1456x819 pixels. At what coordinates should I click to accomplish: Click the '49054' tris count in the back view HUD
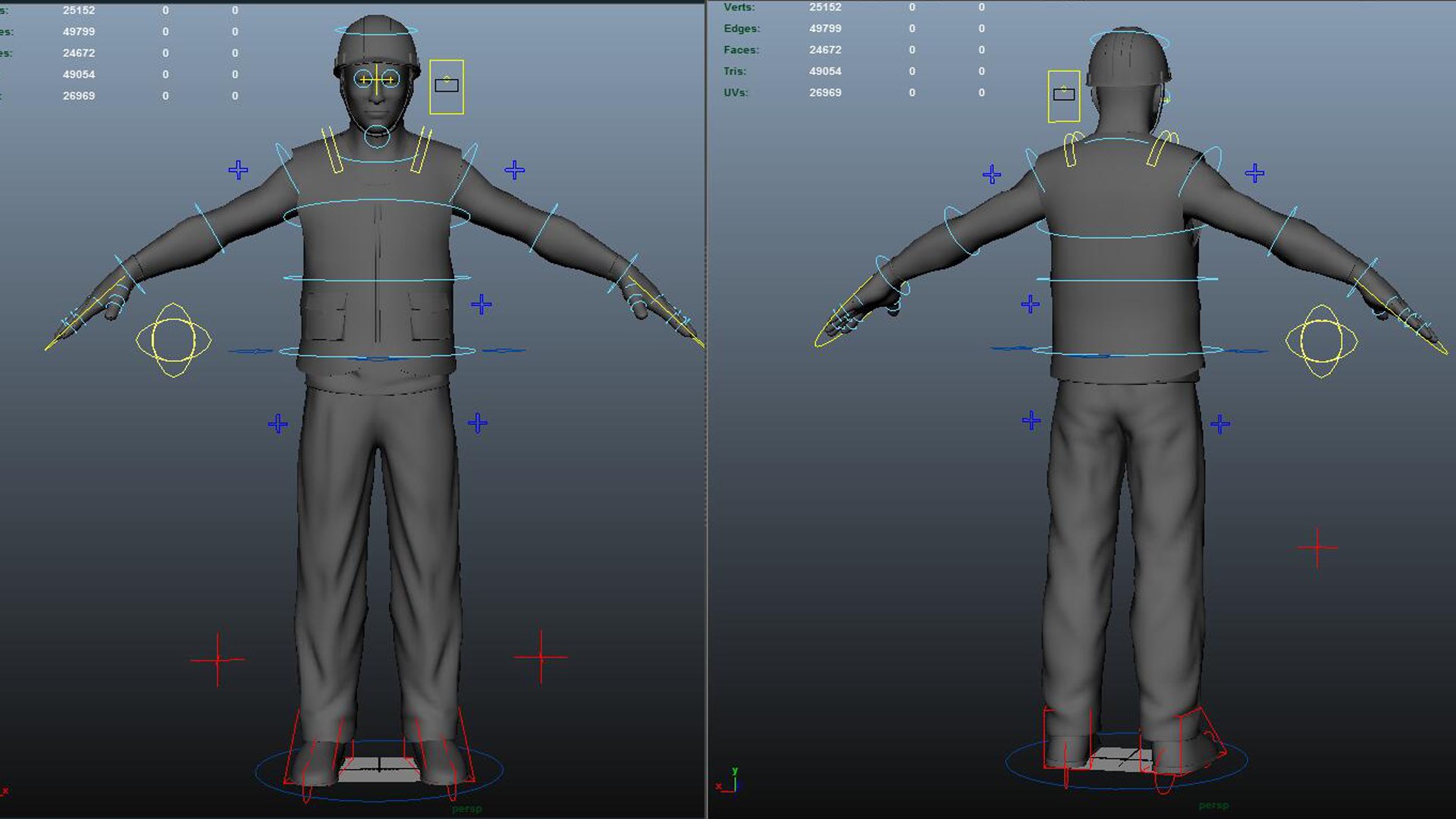click(x=825, y=71)
